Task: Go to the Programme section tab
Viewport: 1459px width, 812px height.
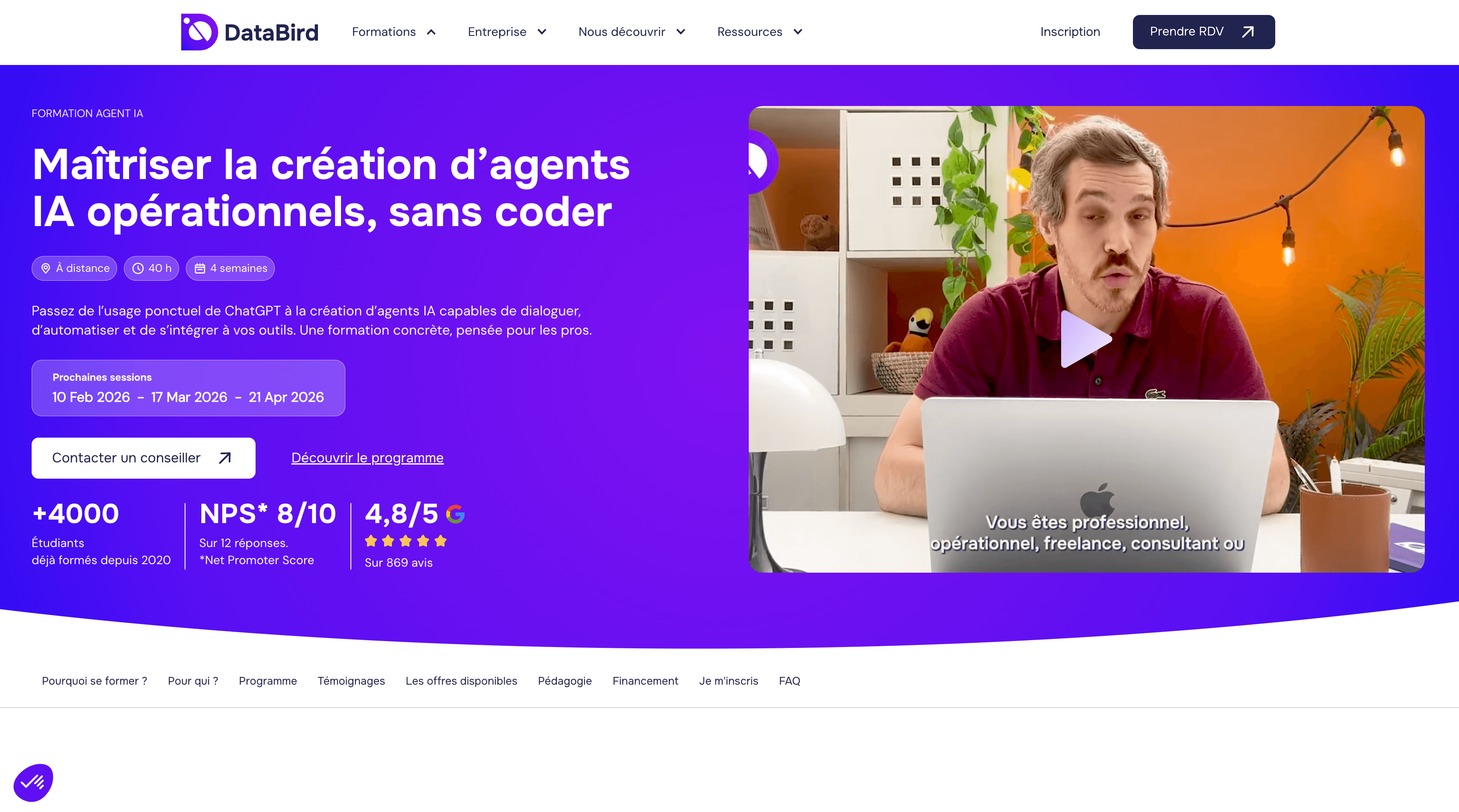Action: [268, 681]
